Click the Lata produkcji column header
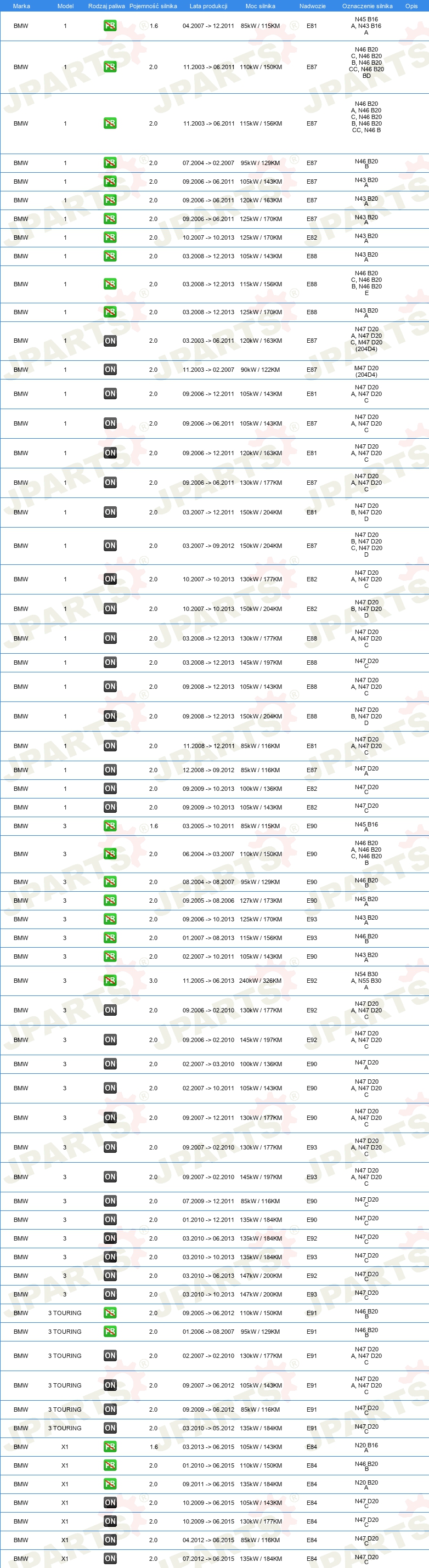The width and height of the screenshot is (429, 1568). pos(208,6)
